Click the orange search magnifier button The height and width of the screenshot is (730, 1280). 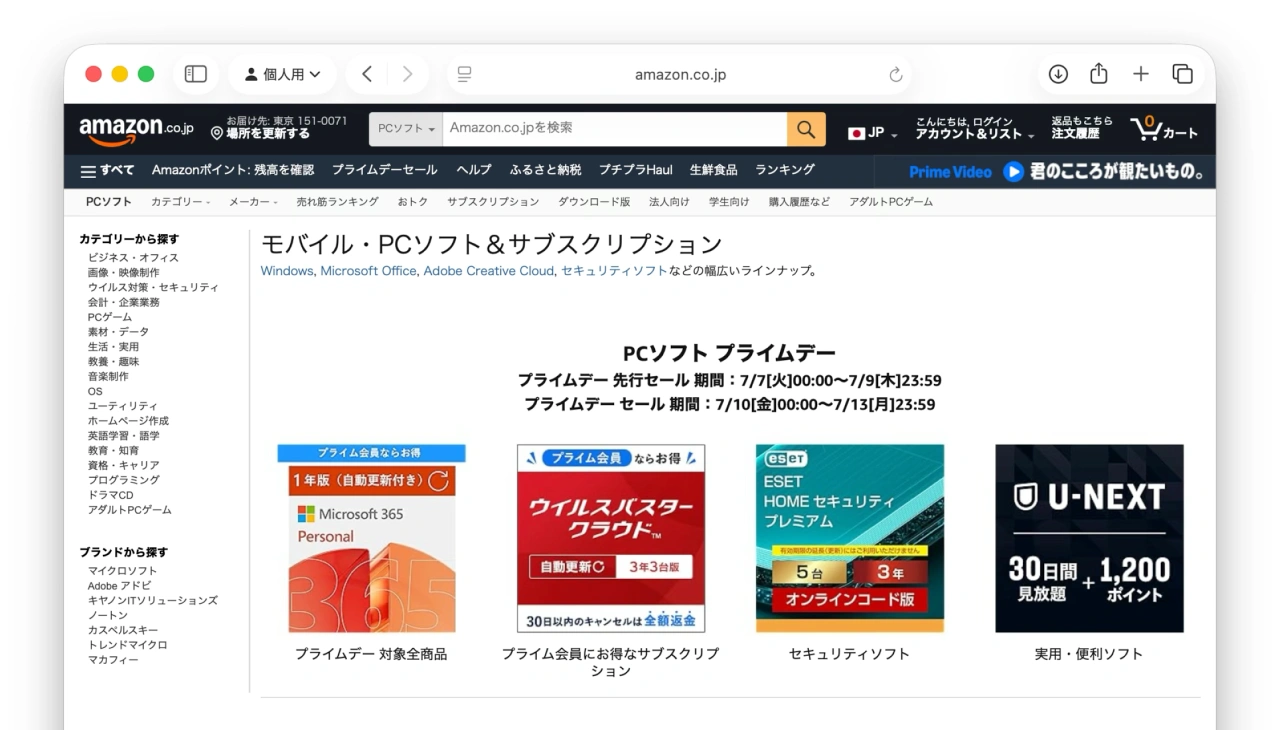point(806,129)
